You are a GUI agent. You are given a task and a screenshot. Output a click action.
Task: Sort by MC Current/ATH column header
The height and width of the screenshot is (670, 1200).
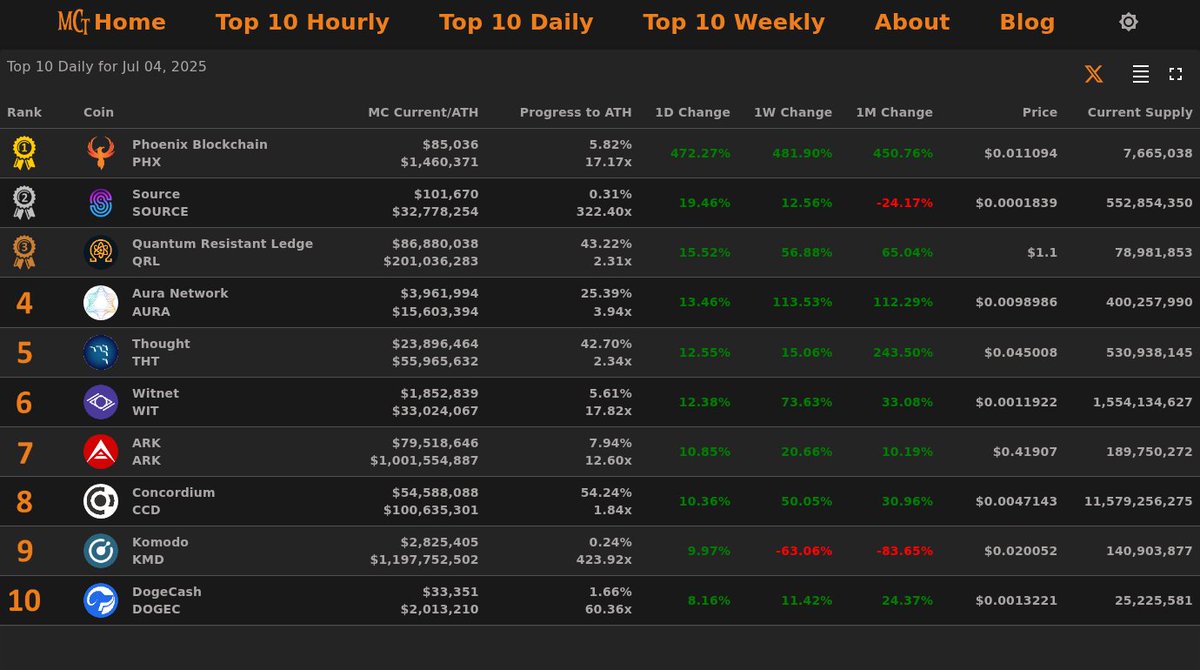click(423, 113)
